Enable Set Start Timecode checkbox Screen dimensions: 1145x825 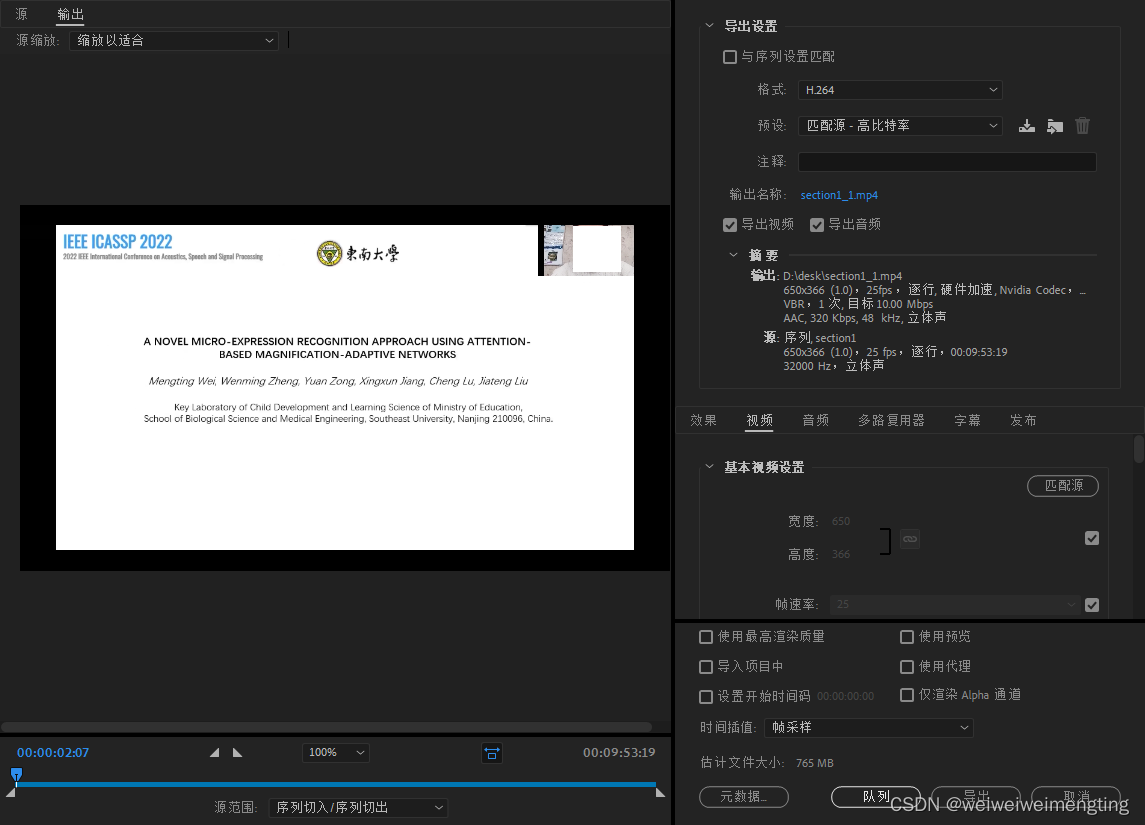pyautogui.click(x=705, y=697)
